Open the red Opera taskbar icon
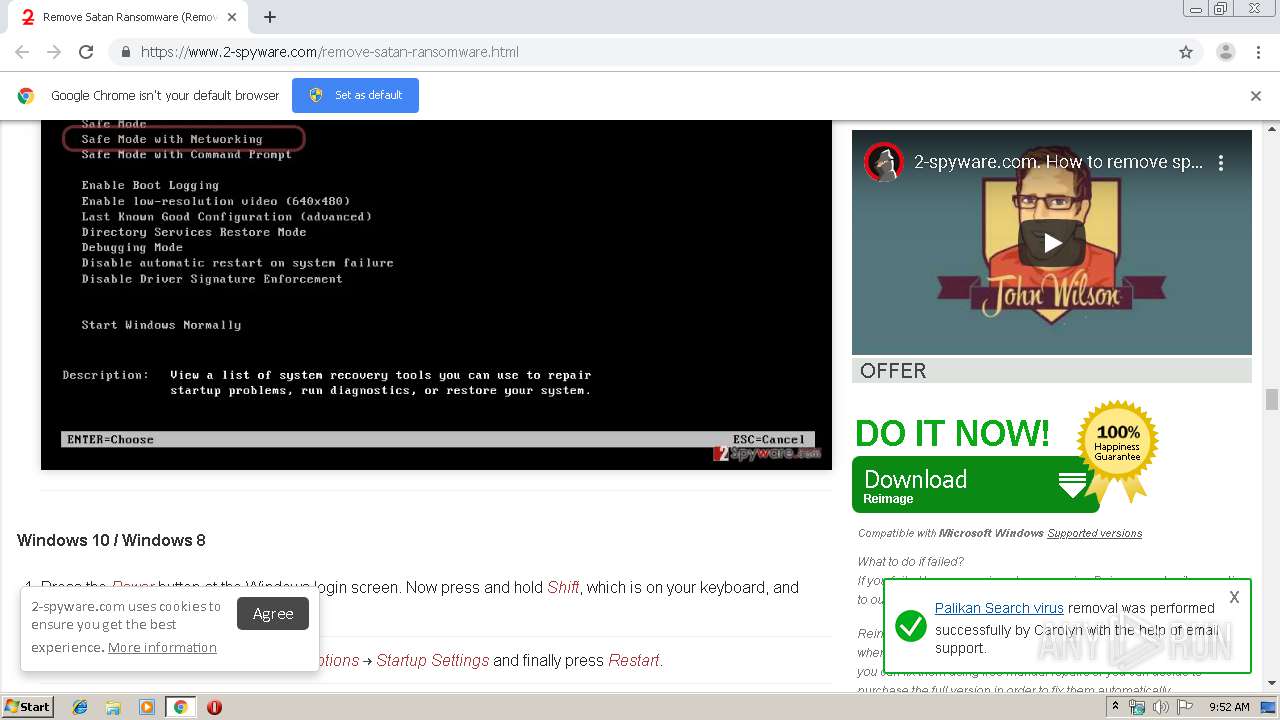This screenshot has width=1280, height=720. 214,707
